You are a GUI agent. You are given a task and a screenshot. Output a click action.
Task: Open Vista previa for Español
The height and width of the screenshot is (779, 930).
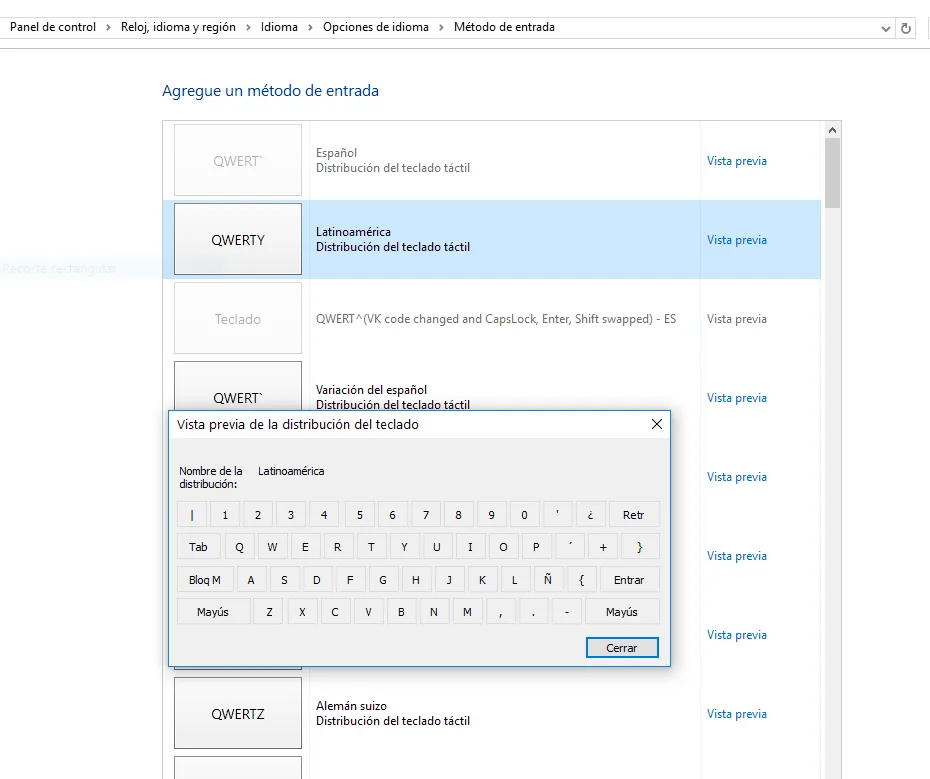(737, 161)
